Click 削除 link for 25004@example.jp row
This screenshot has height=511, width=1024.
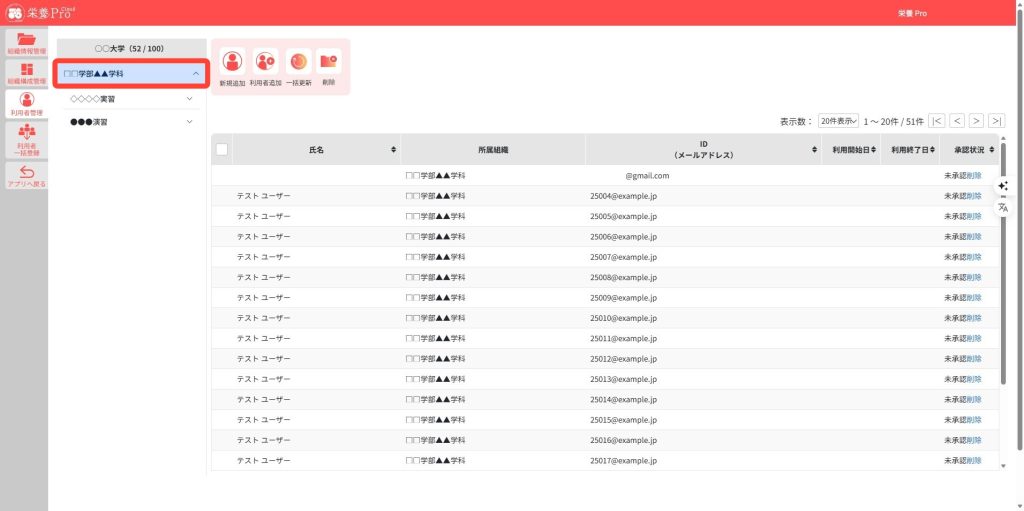(x=974, y=196)
